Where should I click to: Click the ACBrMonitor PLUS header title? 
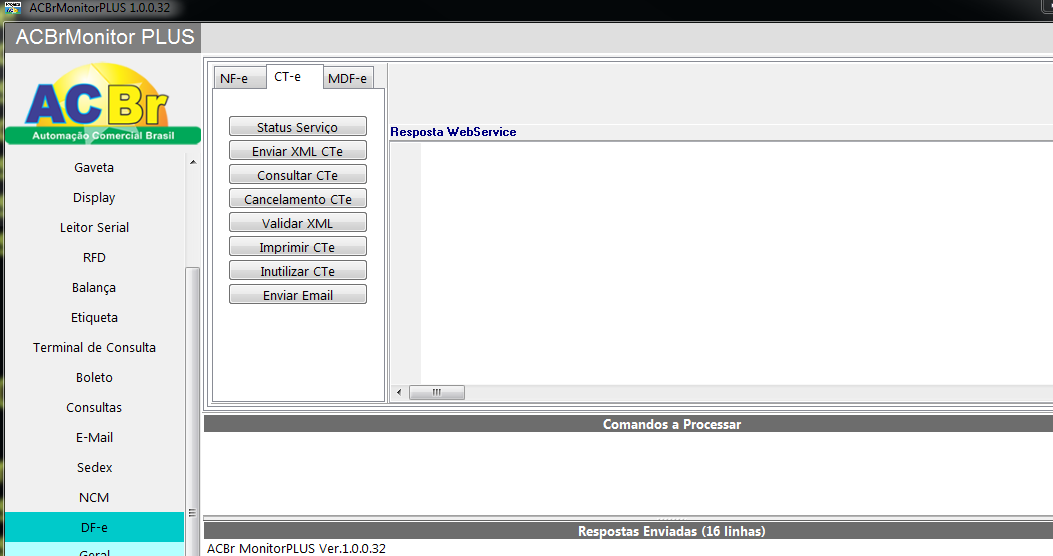point(105,37)
